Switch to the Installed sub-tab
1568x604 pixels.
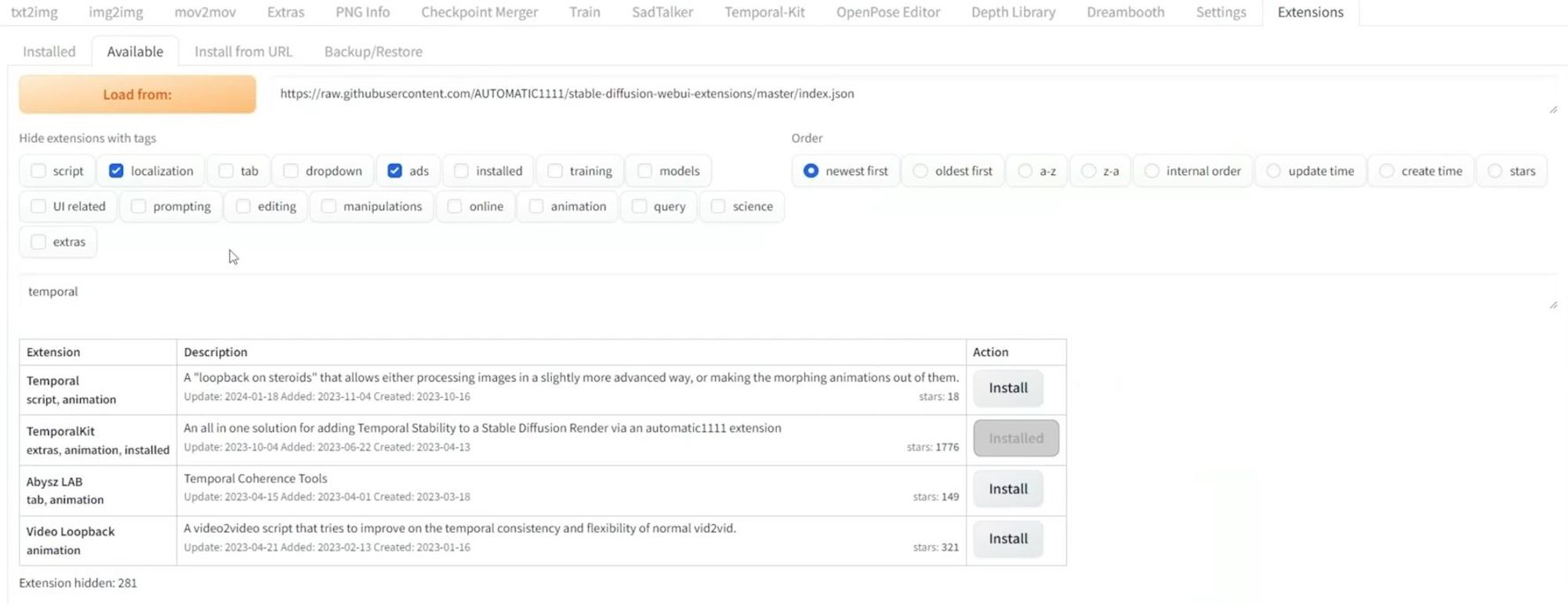[x=49, y=51]
